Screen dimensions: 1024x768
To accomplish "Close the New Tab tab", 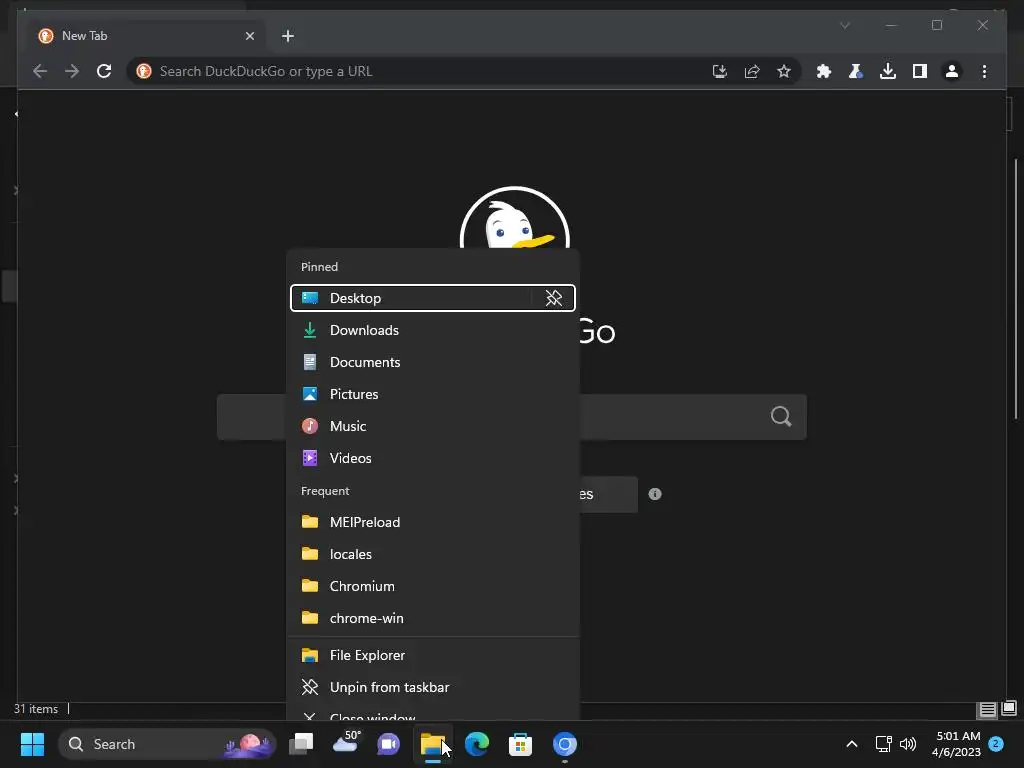I will coord(249,36).
